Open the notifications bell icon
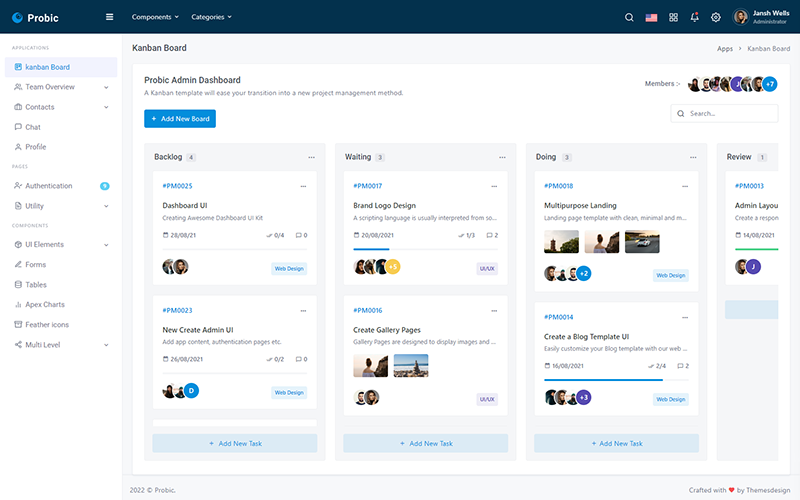800x500 pixels. pos(694,17)
